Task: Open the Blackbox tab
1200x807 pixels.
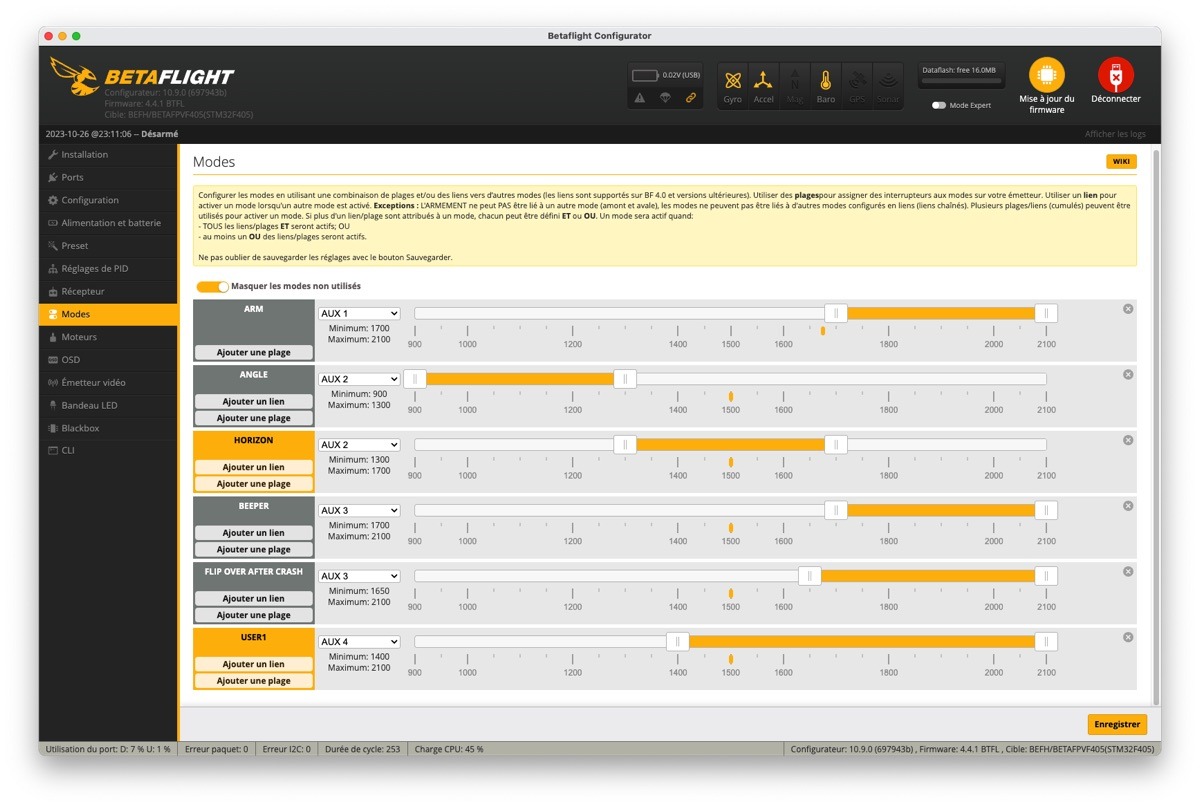Action: (x=109, y=428)
